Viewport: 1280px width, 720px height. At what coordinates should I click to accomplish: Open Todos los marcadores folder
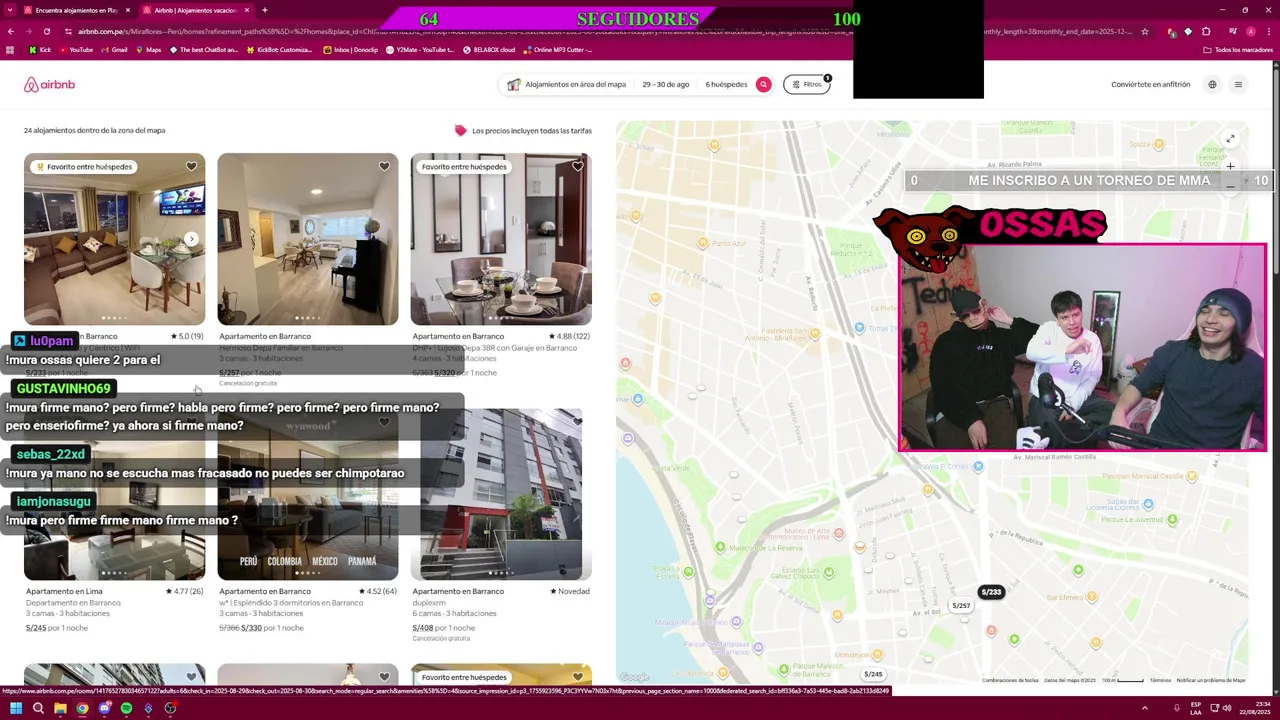point(1238,50)
